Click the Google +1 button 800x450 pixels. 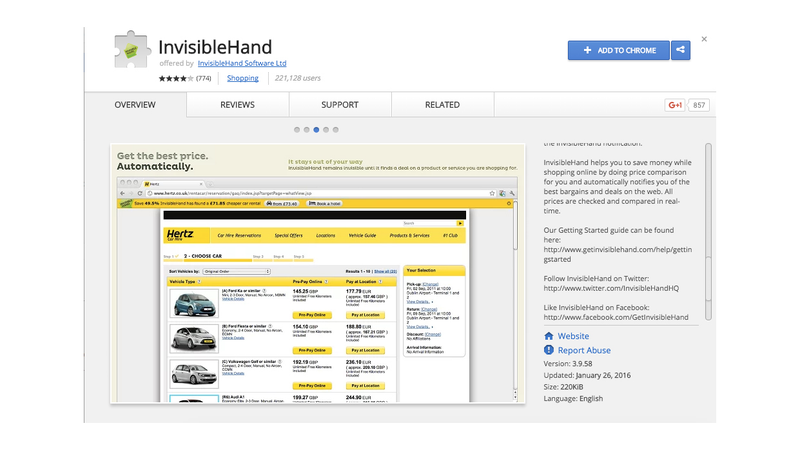pos(675,105)
